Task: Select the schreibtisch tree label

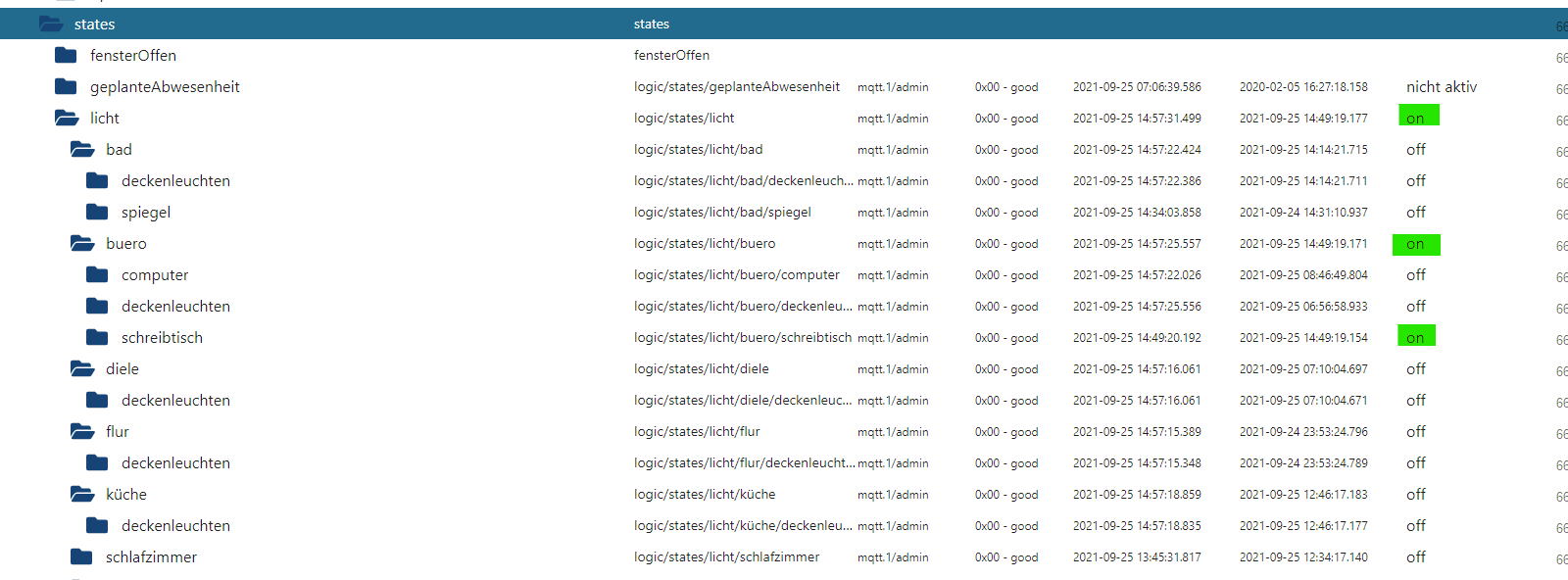Action: tap(162, 338)
